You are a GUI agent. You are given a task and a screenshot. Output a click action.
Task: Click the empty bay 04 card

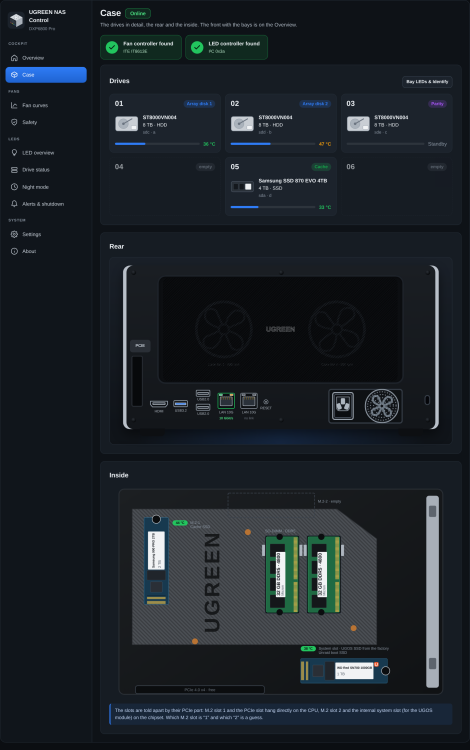coord(165,187)
